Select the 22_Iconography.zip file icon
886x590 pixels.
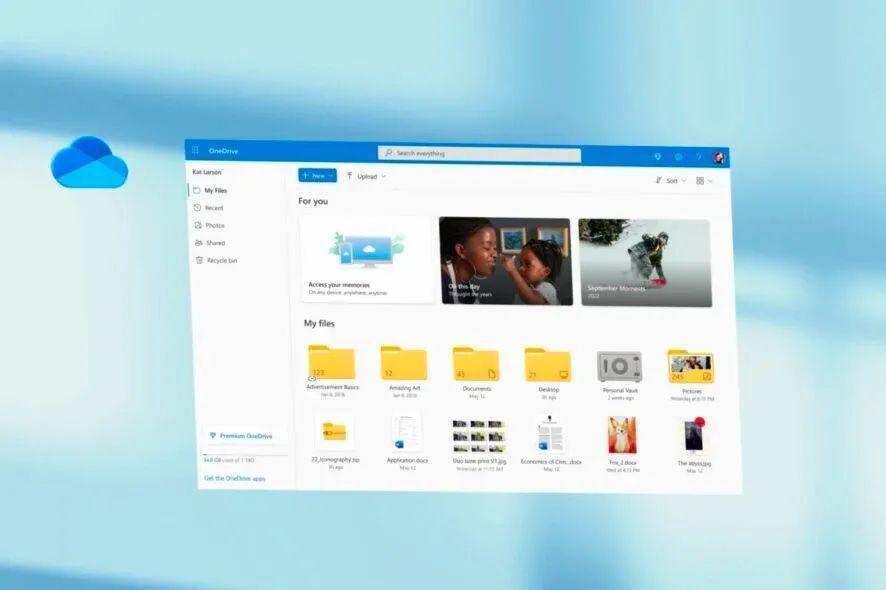[x=335, y=432]
